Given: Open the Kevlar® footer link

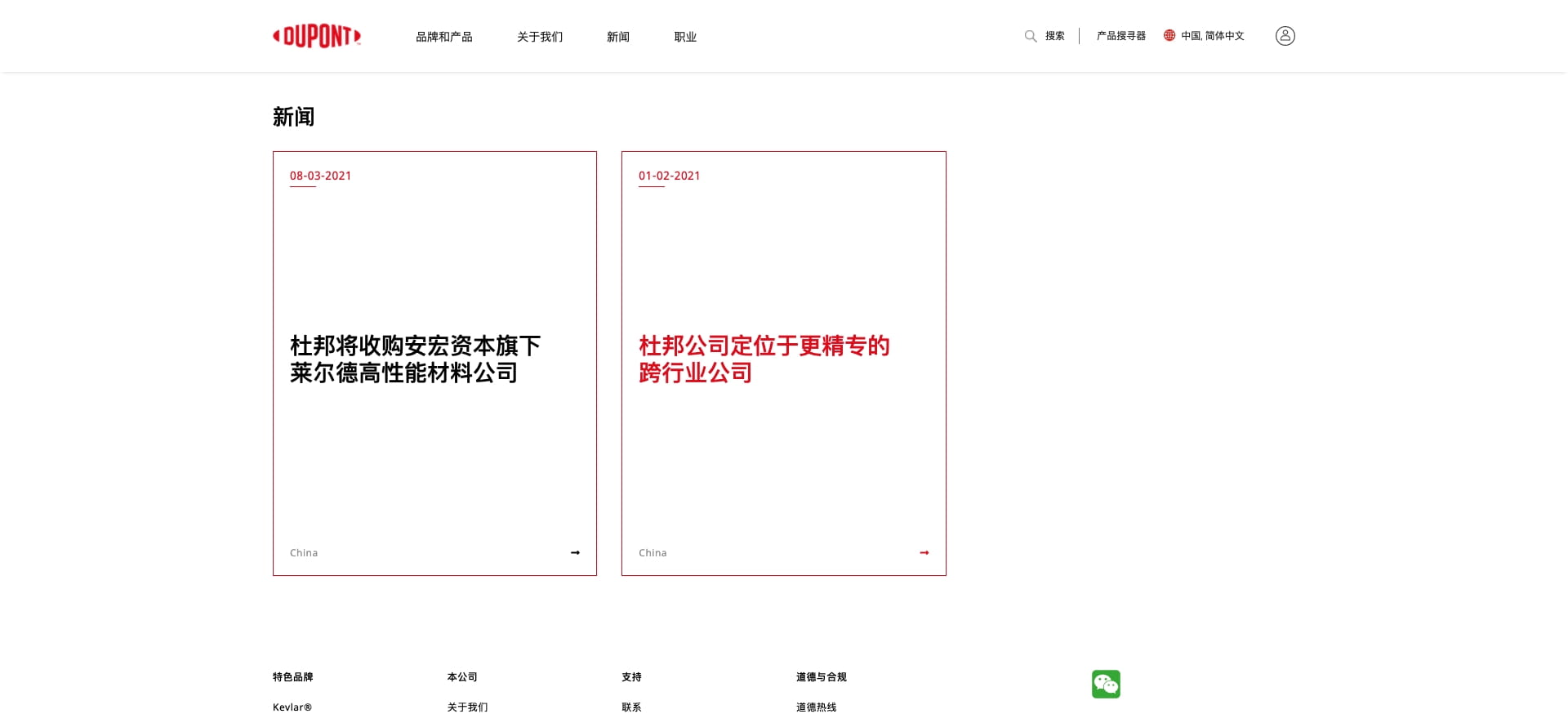Looking at the screenshot, I should (292, 707).
